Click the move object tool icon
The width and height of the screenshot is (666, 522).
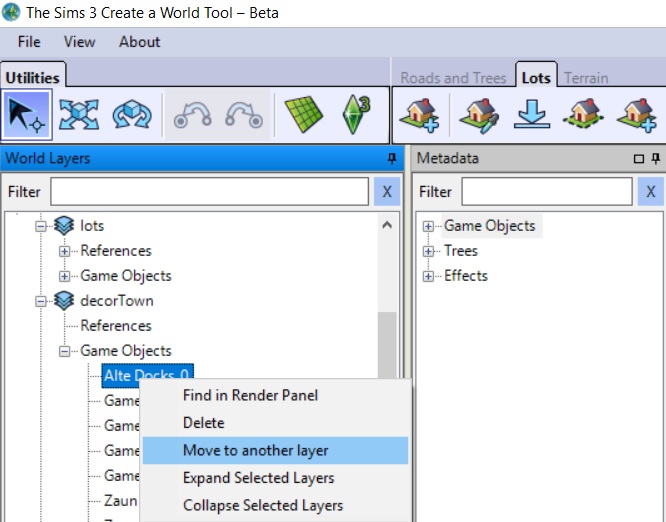coord(79,115)
